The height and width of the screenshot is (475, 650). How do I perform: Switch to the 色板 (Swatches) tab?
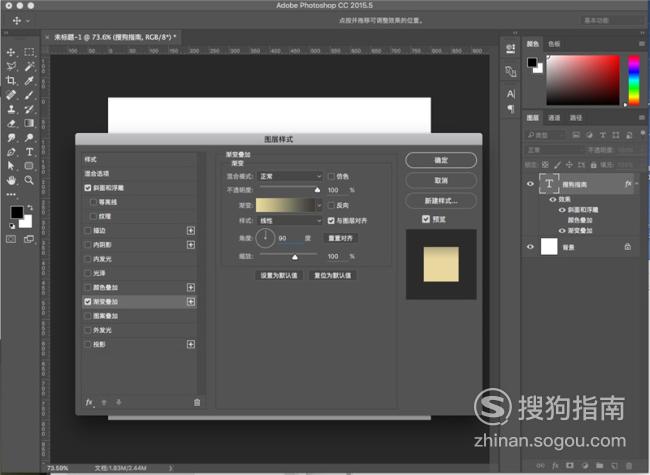554,44
